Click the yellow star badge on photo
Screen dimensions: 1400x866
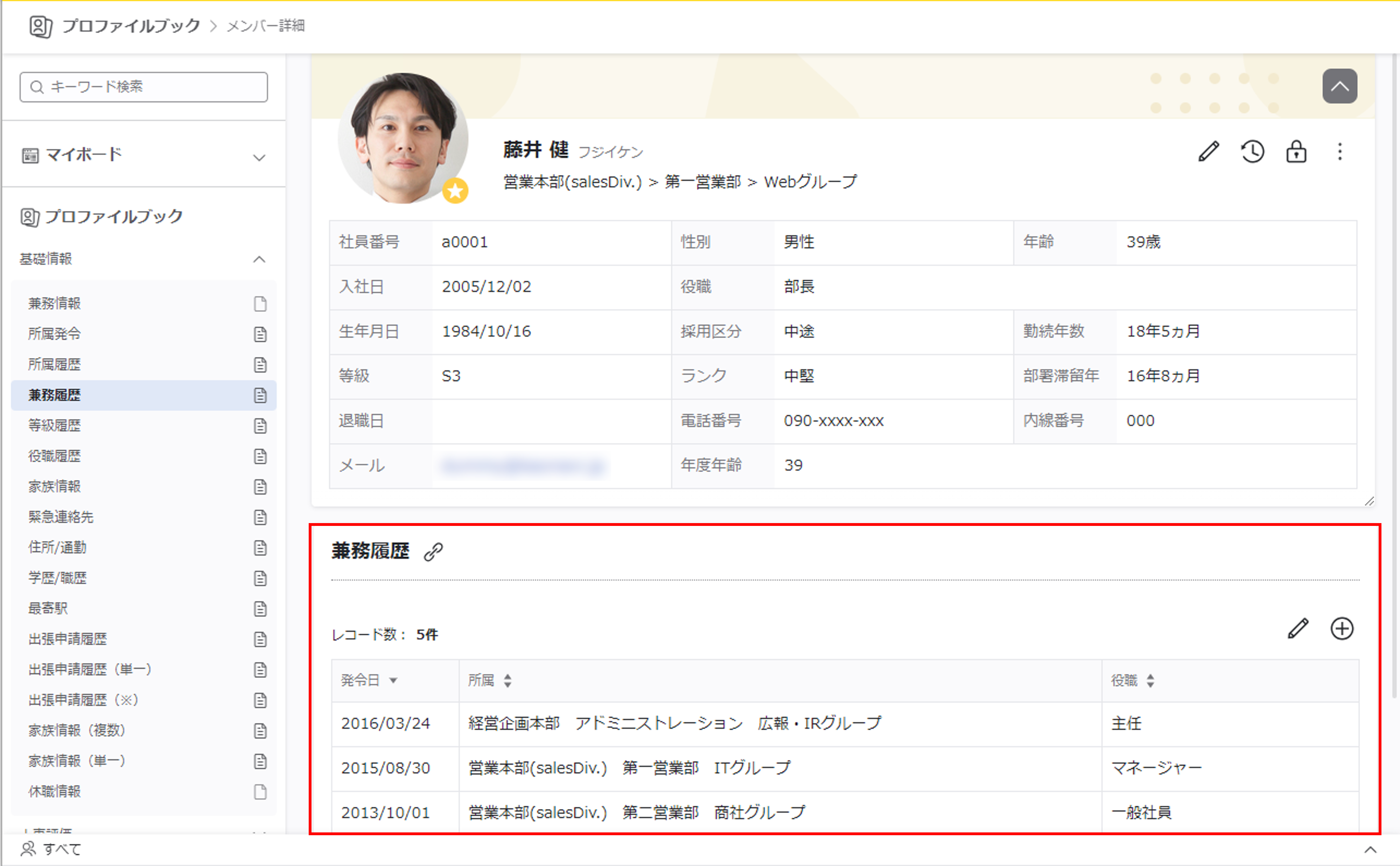[455, 191]
